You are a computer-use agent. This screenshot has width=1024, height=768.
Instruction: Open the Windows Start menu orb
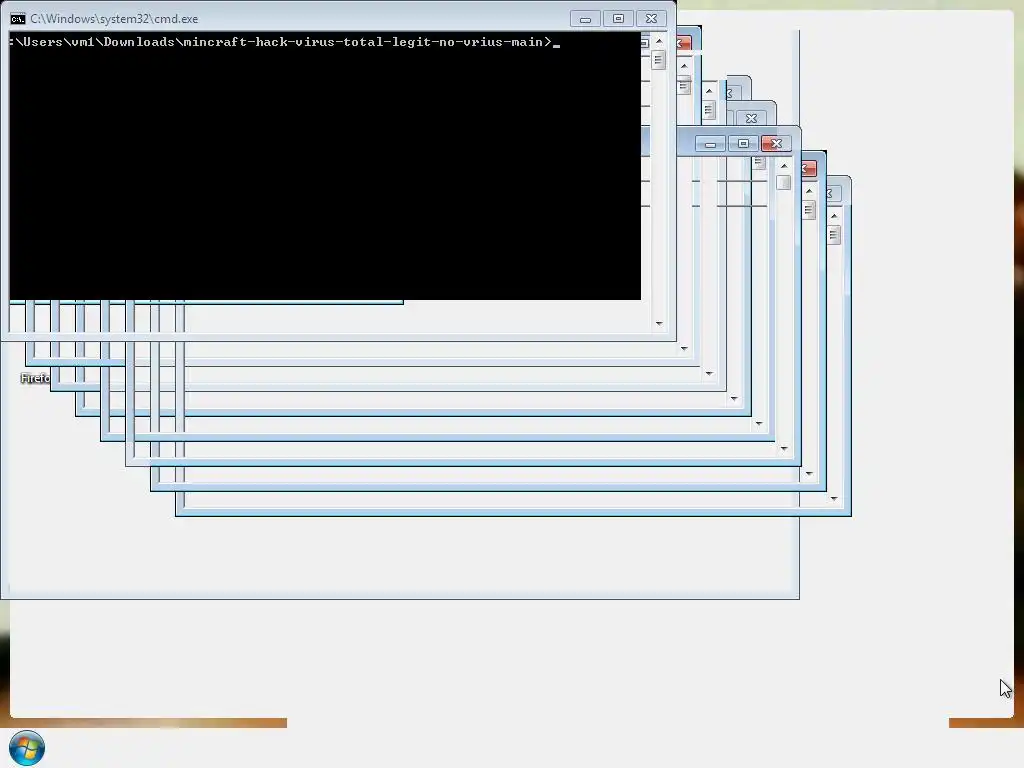point(27,748)
